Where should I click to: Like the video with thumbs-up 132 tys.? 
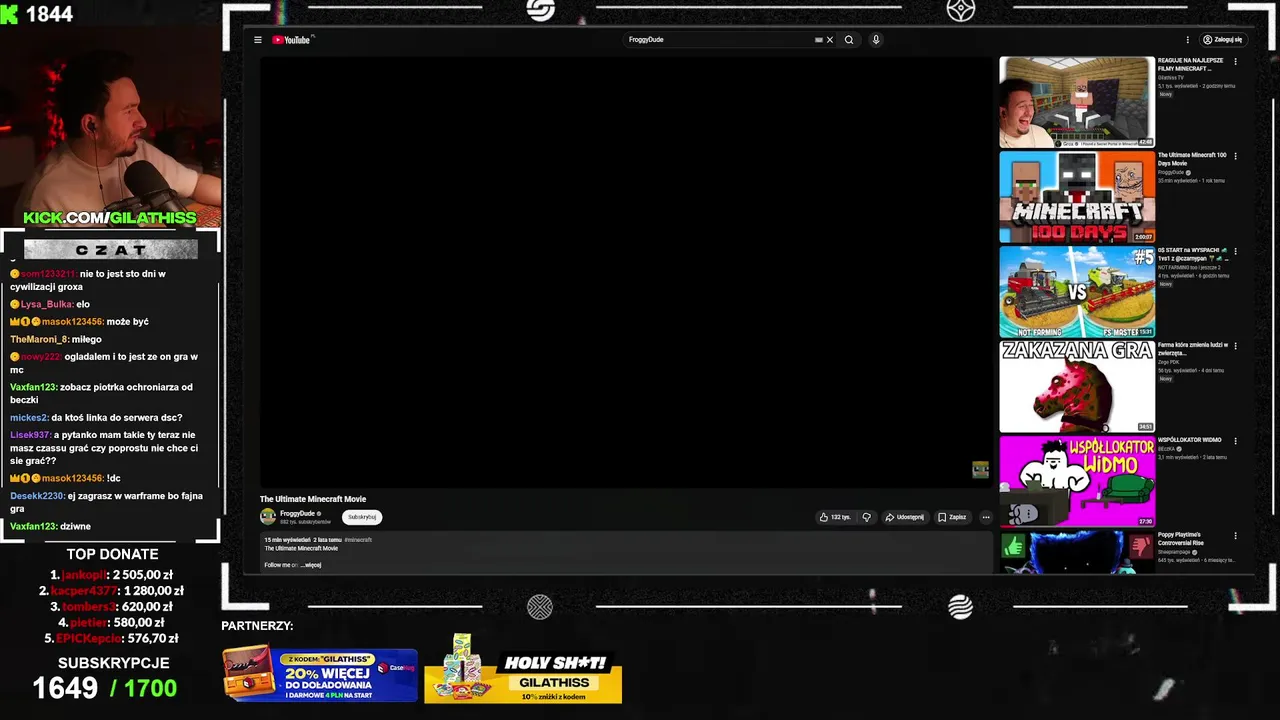pos(835,517)
